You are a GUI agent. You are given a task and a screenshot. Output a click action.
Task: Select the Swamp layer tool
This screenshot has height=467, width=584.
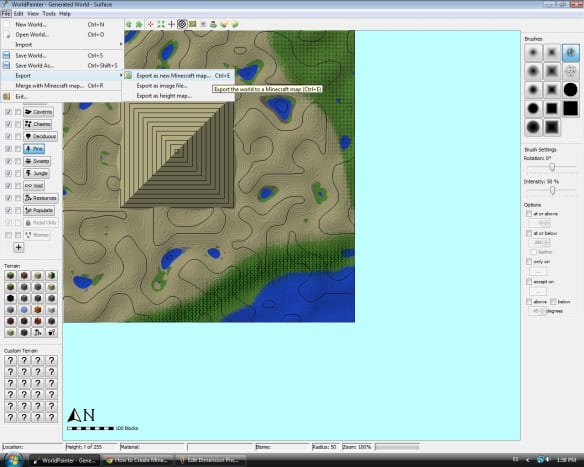coord(37,161)
